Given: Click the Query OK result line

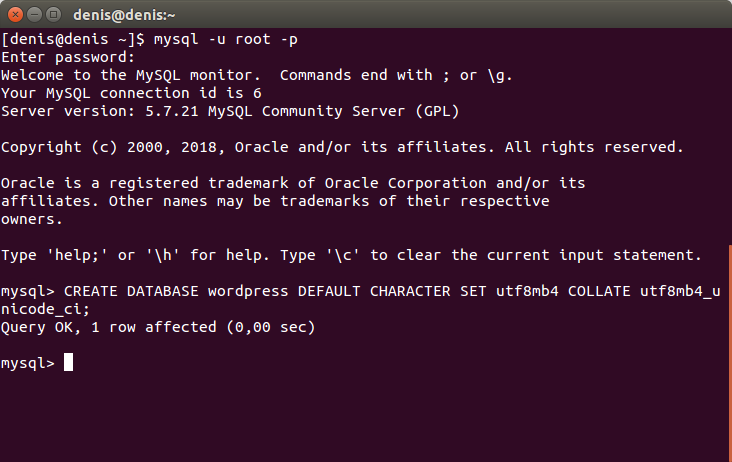Looking at the screenshot, I should [x=158, y=327].
